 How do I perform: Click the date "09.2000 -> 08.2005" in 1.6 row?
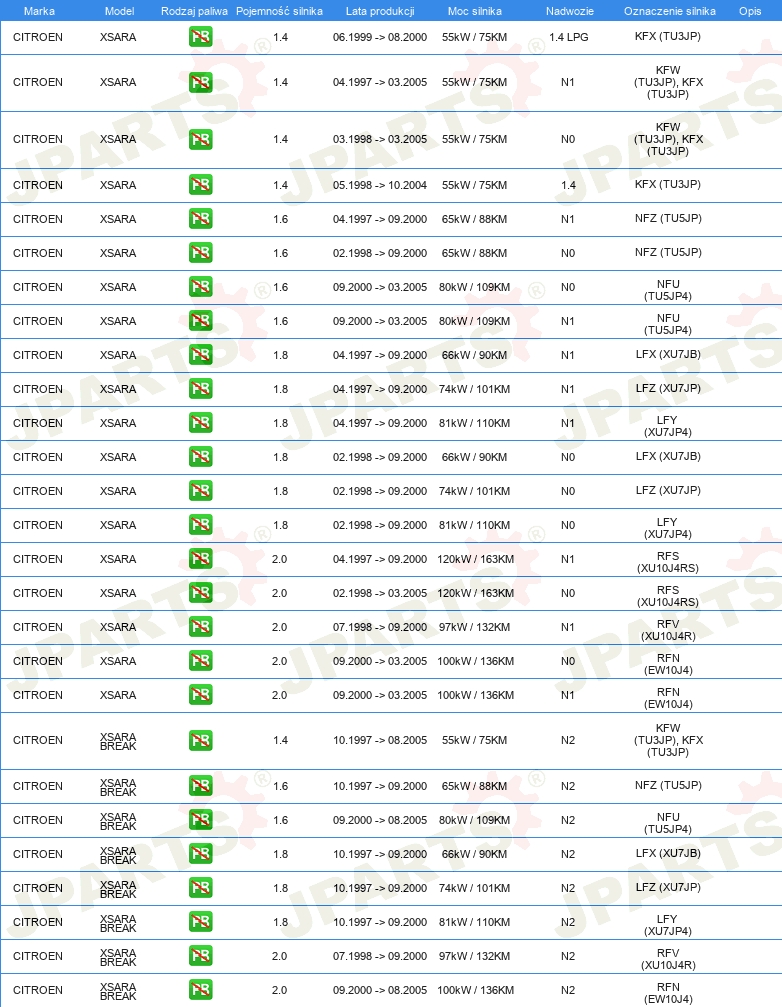(x=380, y=820)
